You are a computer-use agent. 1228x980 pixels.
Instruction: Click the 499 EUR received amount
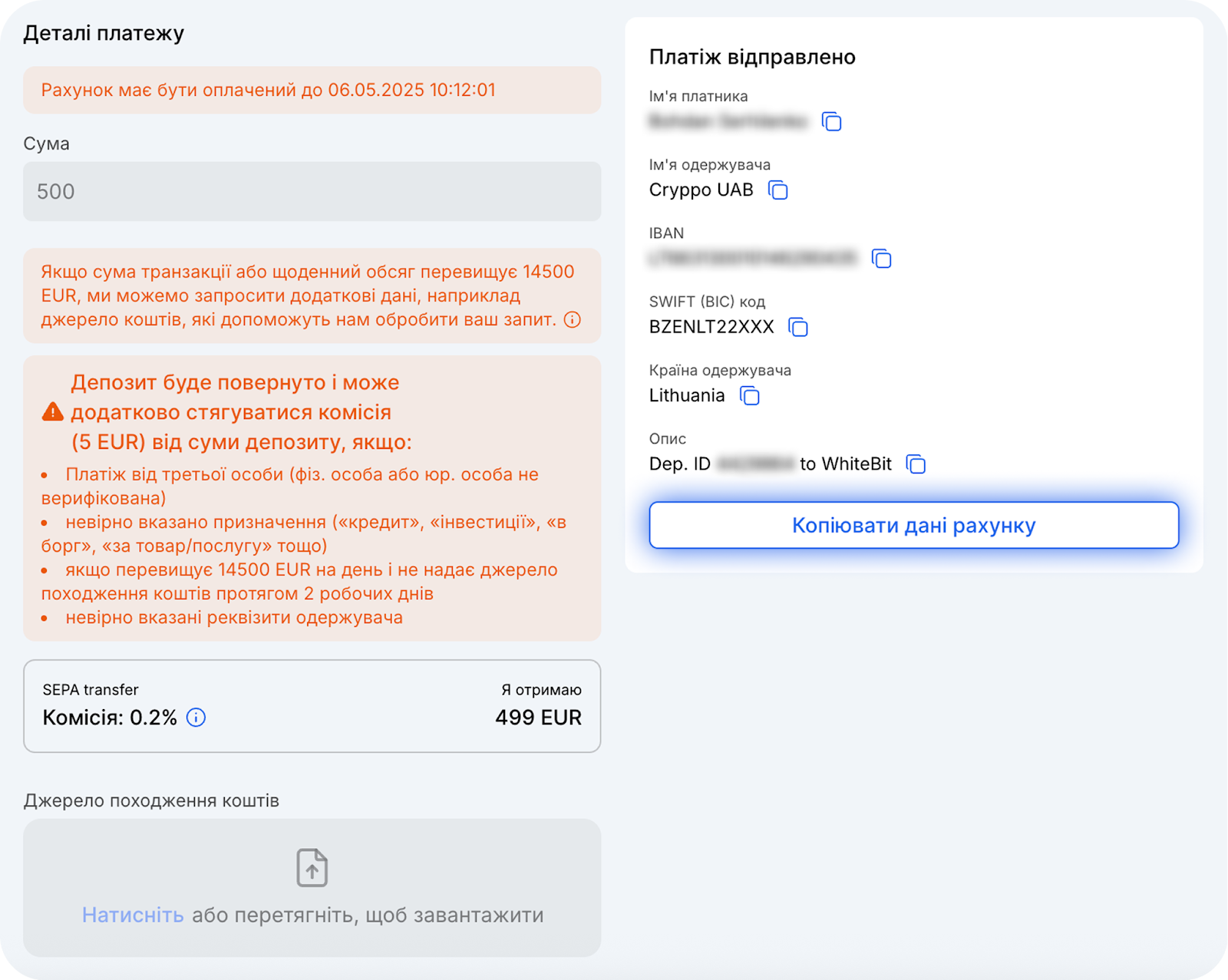[538, 718]
